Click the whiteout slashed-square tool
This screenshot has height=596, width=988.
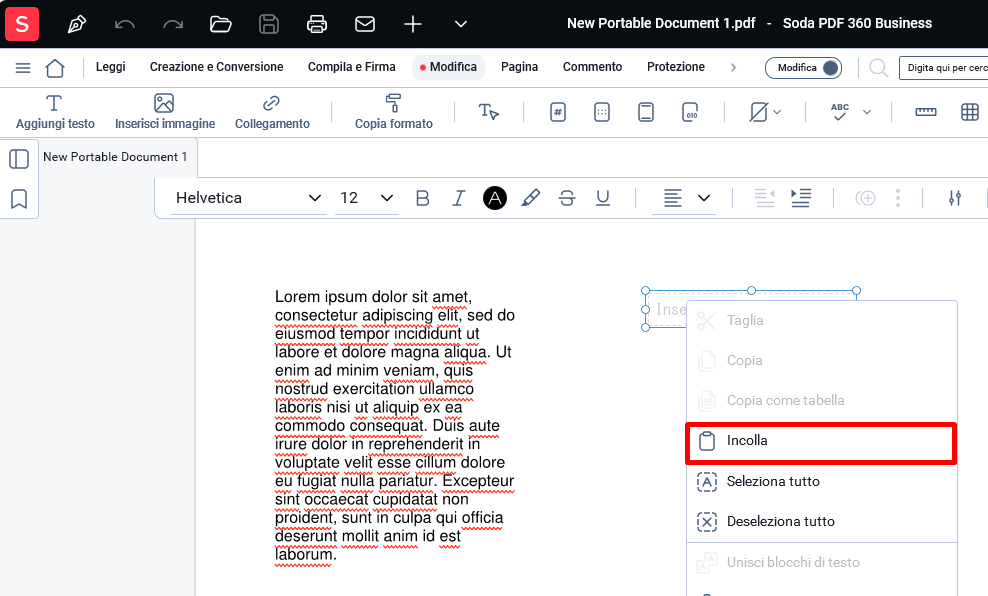click(x=758, y=112)
